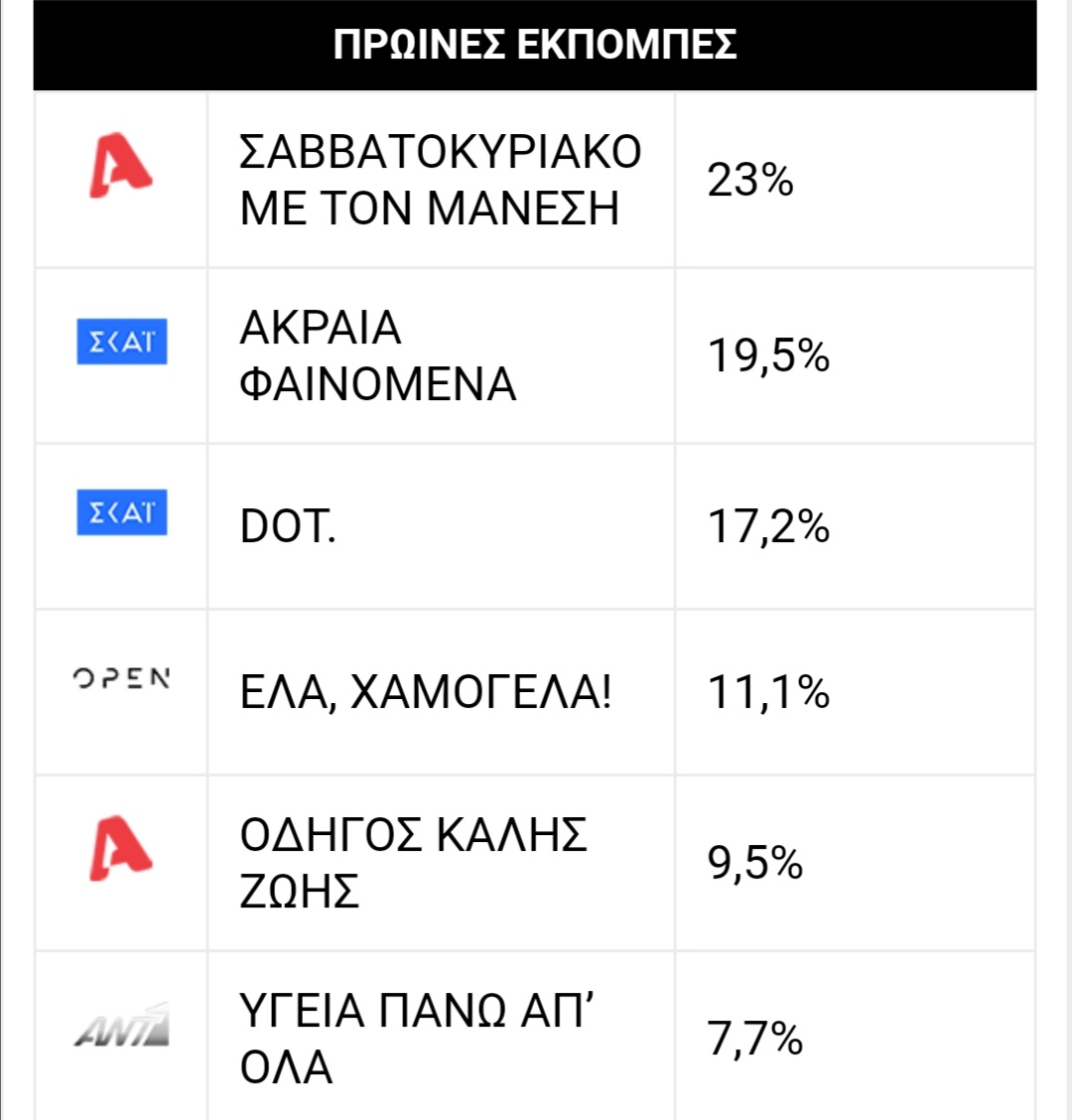The image size is (1072, 1120).
Task: Select the 9,5% rating cell
Action: click(855, 863)
